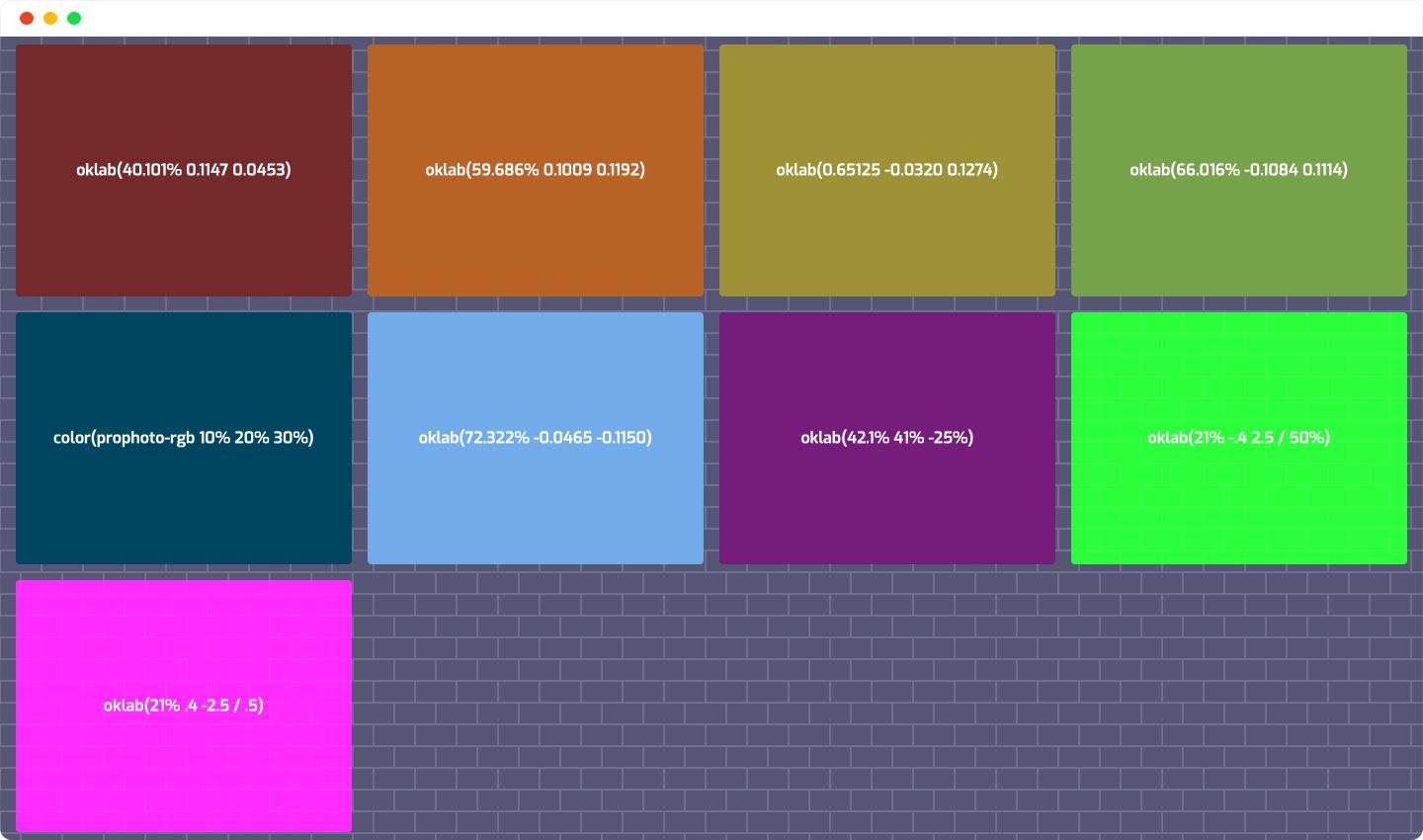1423x840 pixels.
Task: Close the window with the red button
Action: point(27,18)
